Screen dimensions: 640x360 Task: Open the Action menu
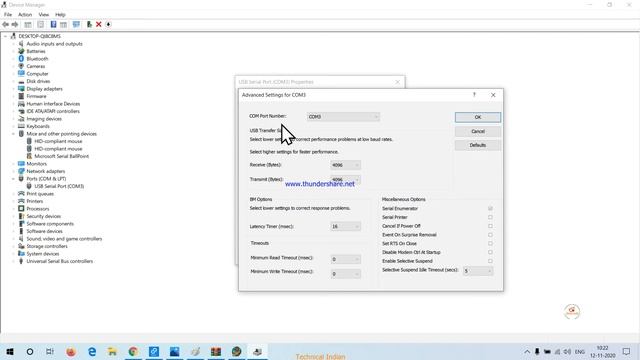click(25, 15)
